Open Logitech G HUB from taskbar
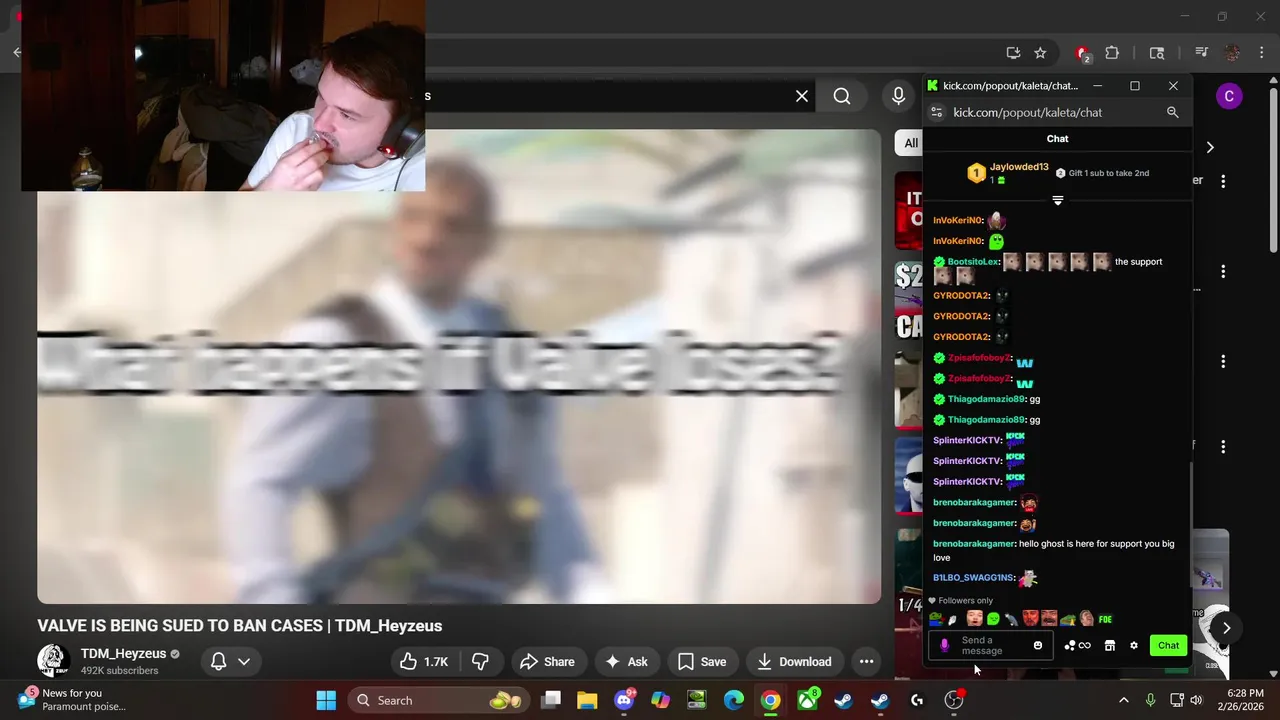 (917, 700)
